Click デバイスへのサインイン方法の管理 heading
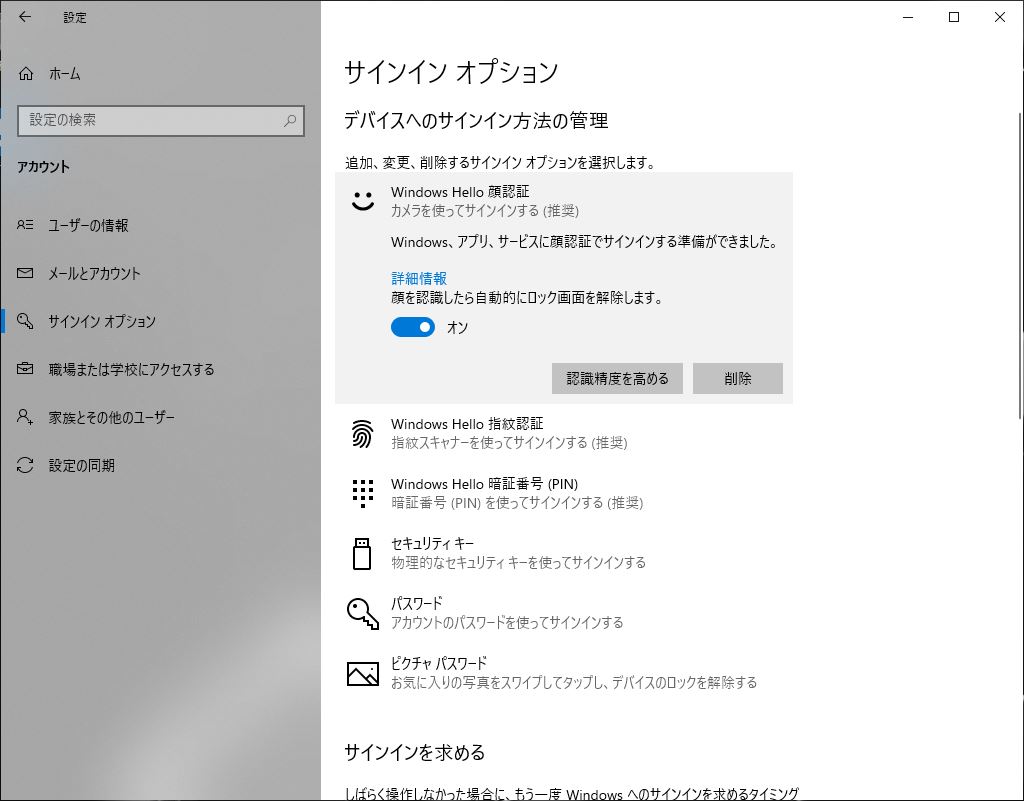The width and height of the screenshot is (1024, 801). 476,121
